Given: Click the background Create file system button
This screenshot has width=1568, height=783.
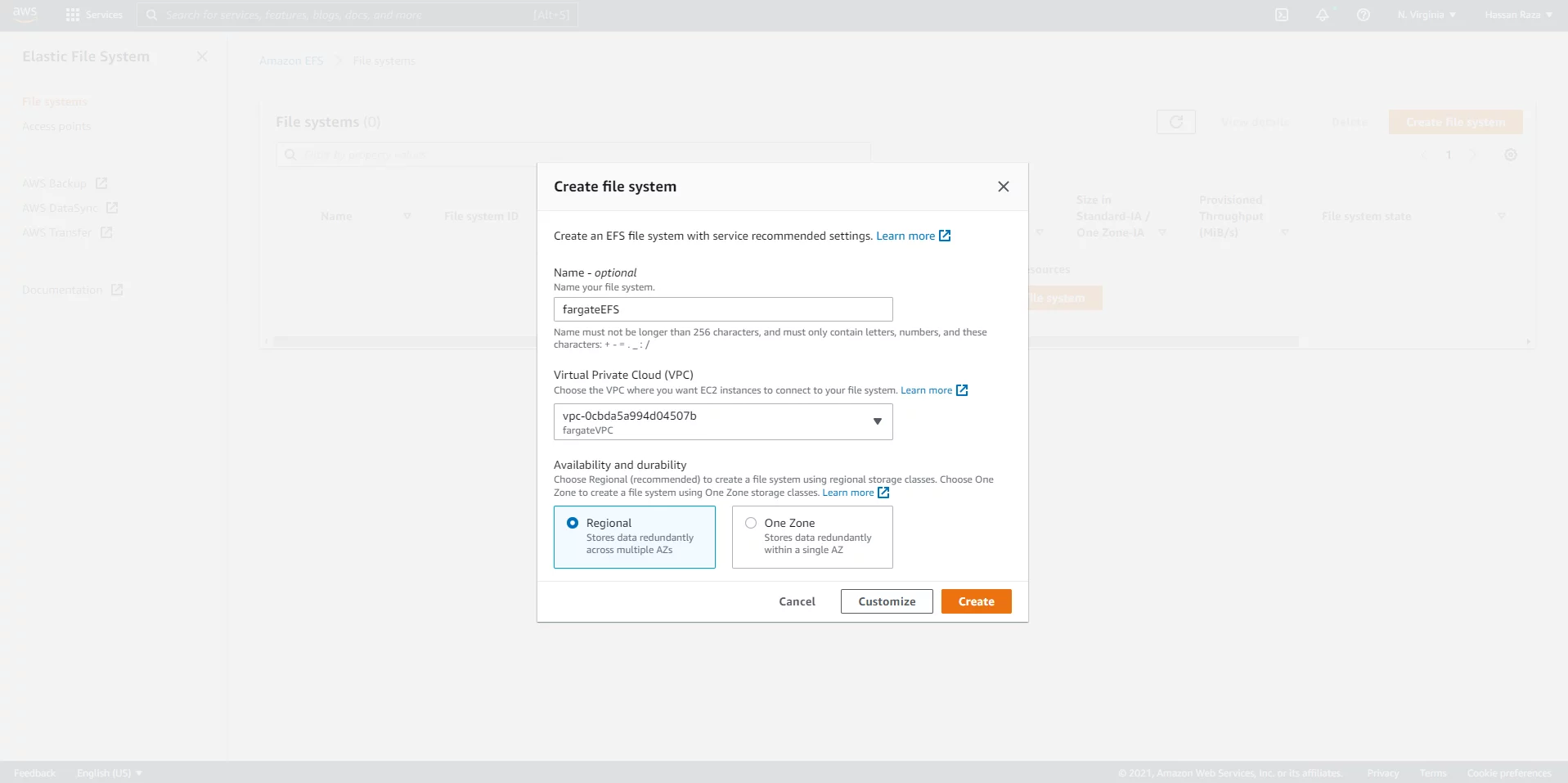Looking at the screenshot, I should pyautogui.click(x=1455, y=122).
